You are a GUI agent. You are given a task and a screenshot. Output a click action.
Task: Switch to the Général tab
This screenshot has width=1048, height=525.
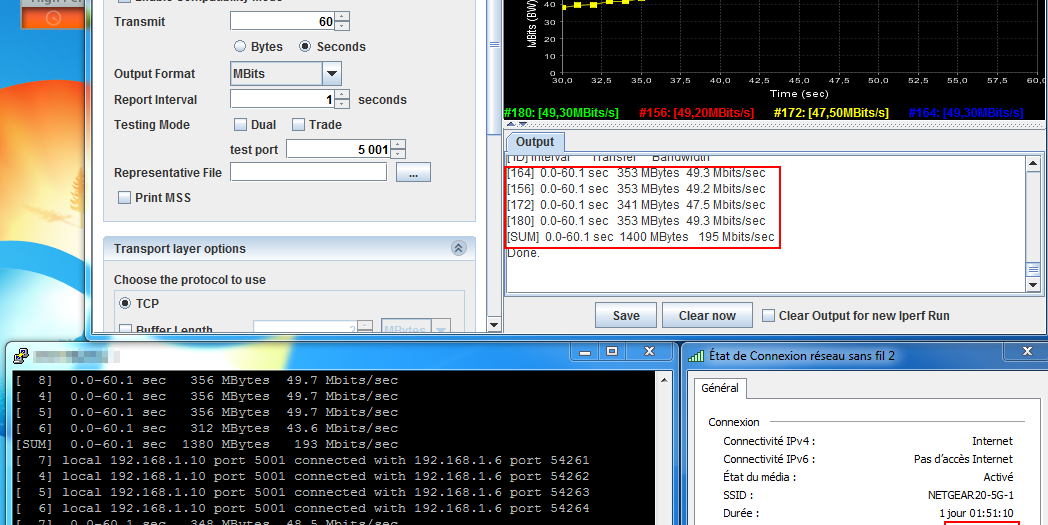pyautogui.click(x=719, y=388)
